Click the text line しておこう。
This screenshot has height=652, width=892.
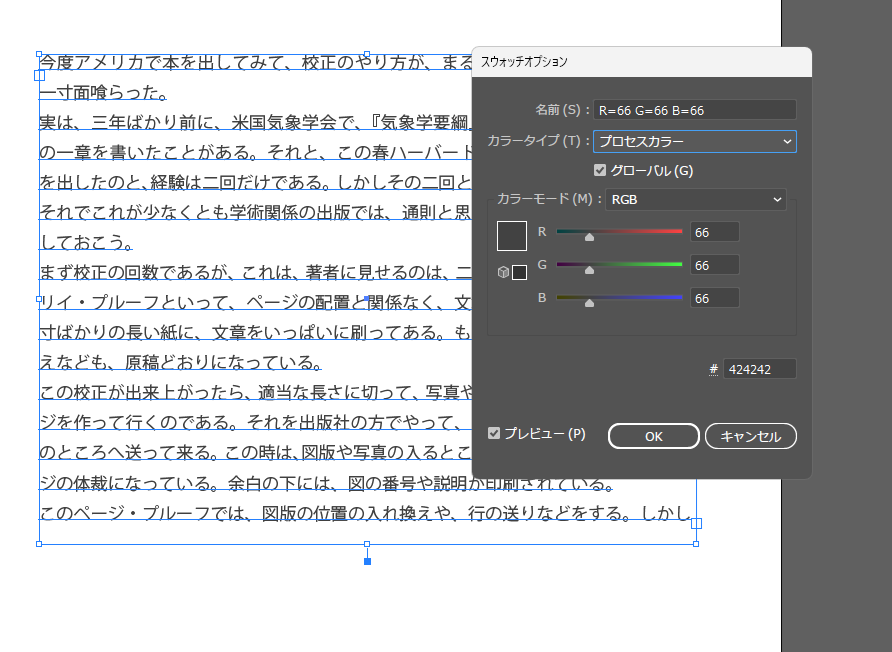tap(86, 242)
